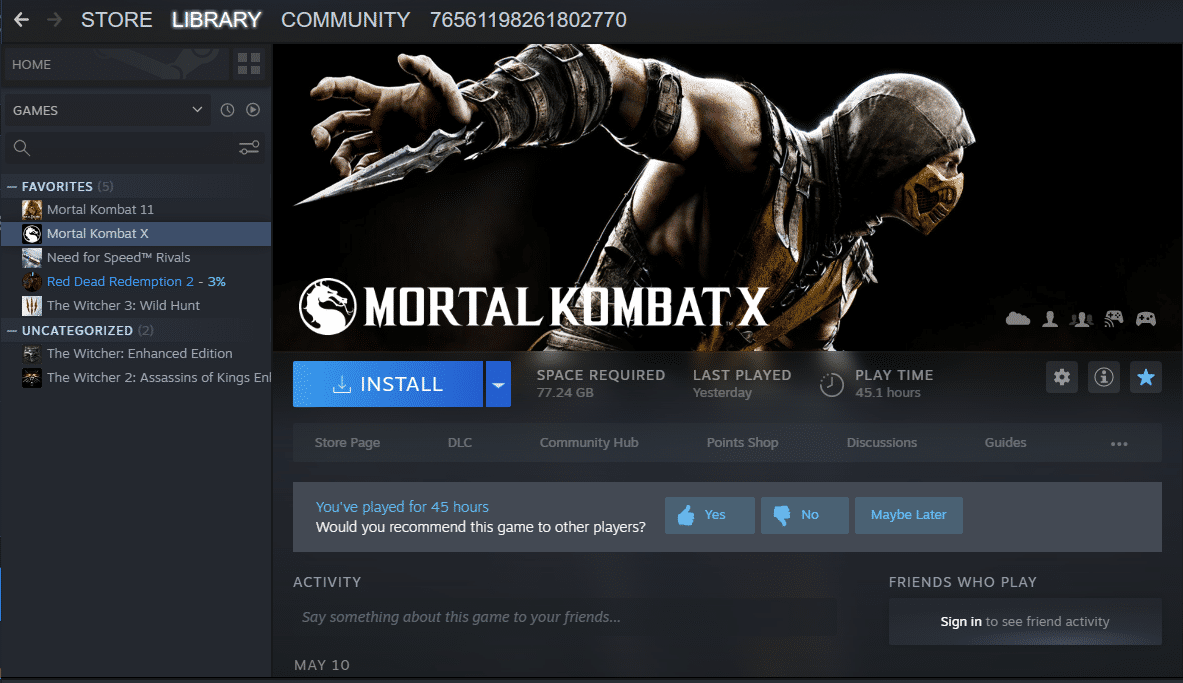
Task: Open the Community Hub tab
Action: coord(588,443)
